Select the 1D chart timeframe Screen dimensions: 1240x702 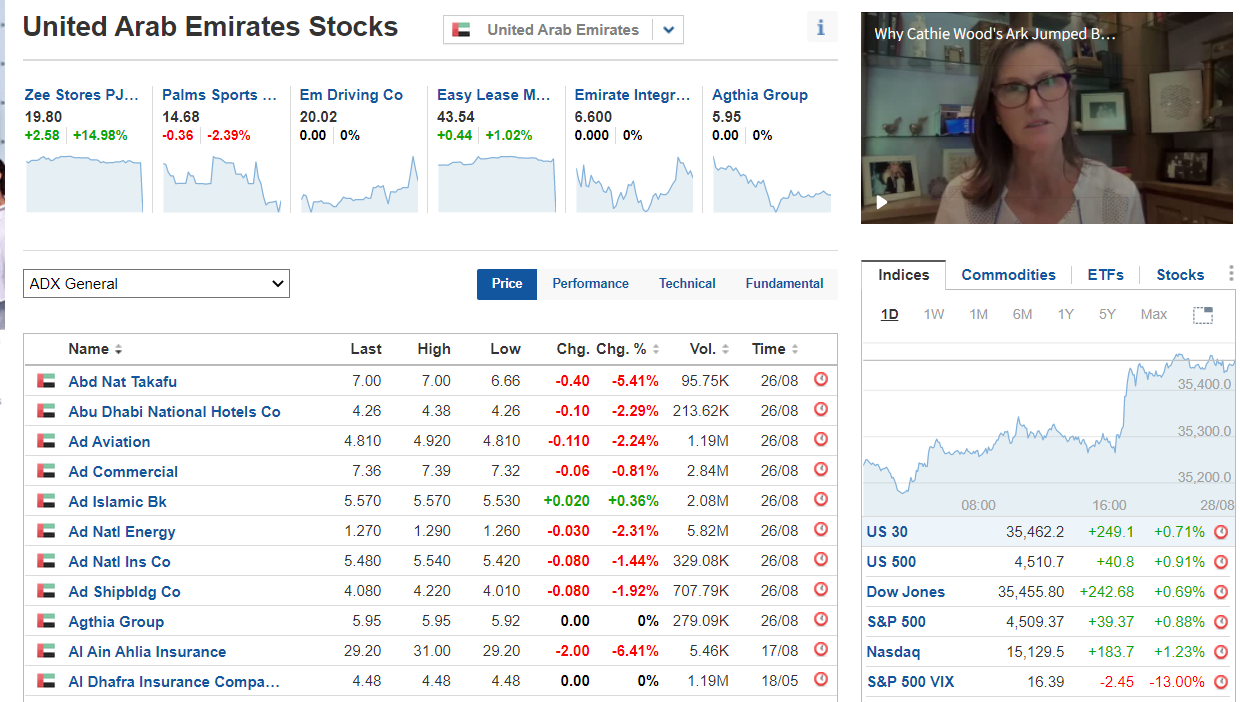889,315
